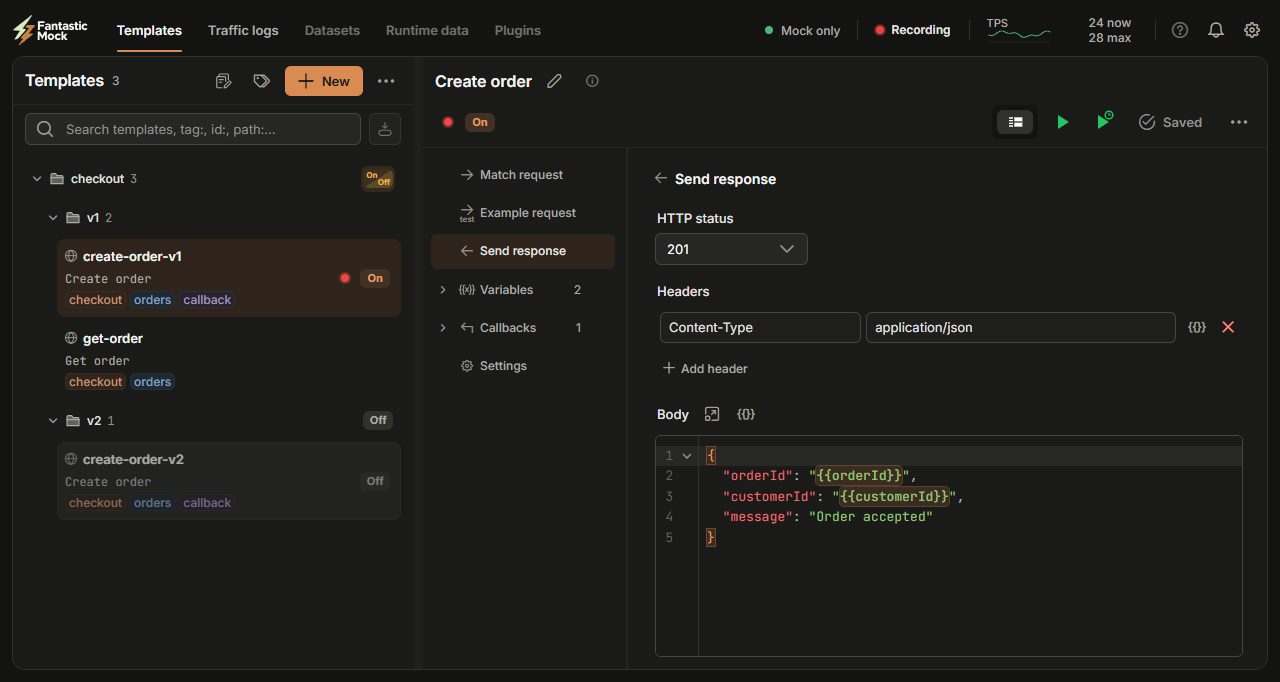The image size is (1280, 682).
Task: Go to Example request step
Action: coord(523,213)
